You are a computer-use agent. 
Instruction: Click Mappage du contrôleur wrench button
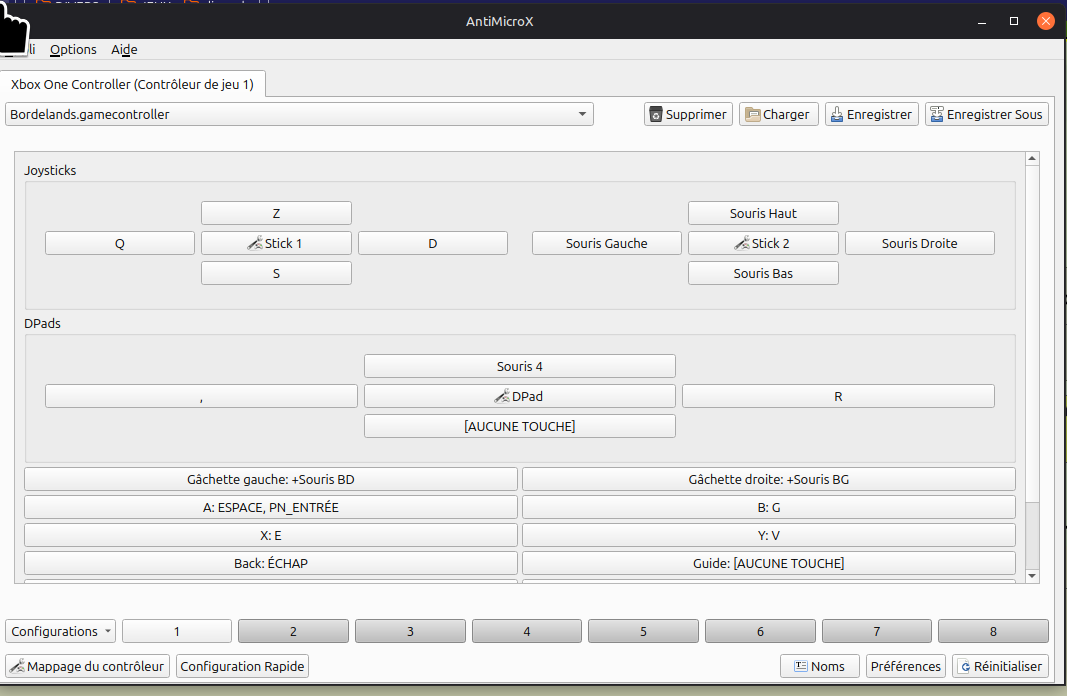pyautogui.click(x=87, y=666)
